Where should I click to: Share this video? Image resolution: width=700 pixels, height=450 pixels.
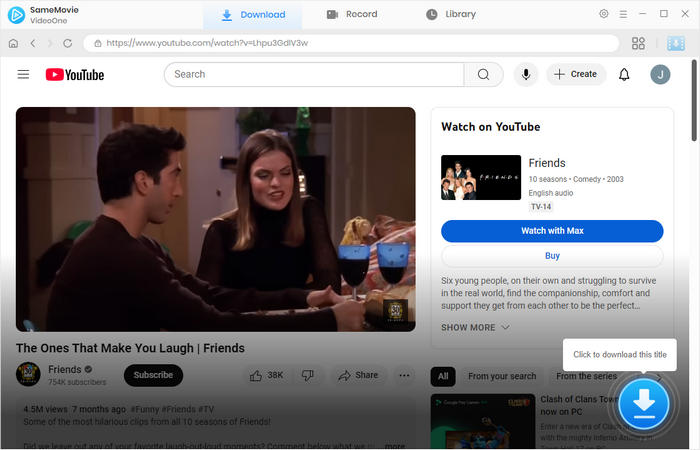358,375
